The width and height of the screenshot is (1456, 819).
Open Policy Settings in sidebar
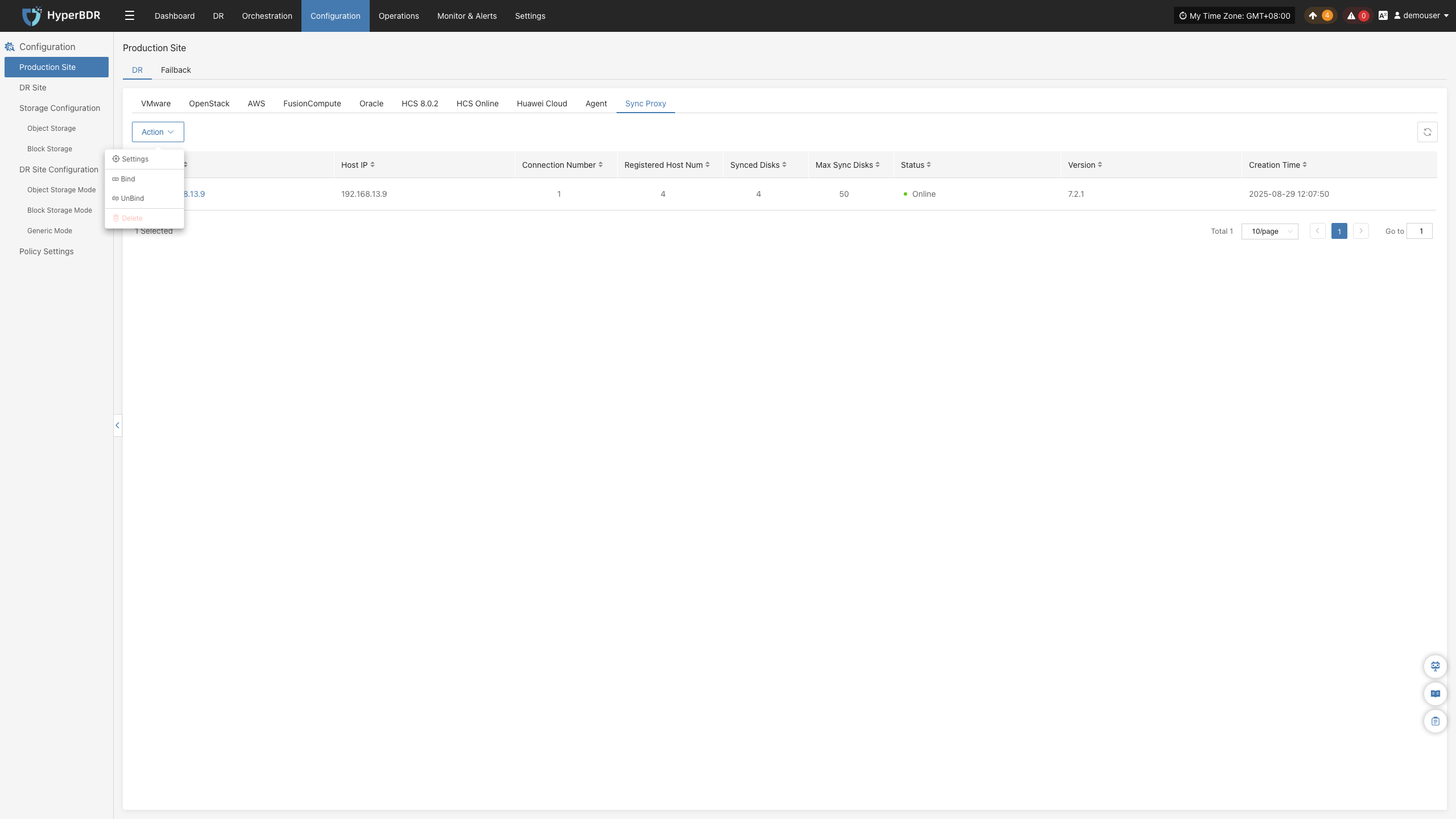56,251
